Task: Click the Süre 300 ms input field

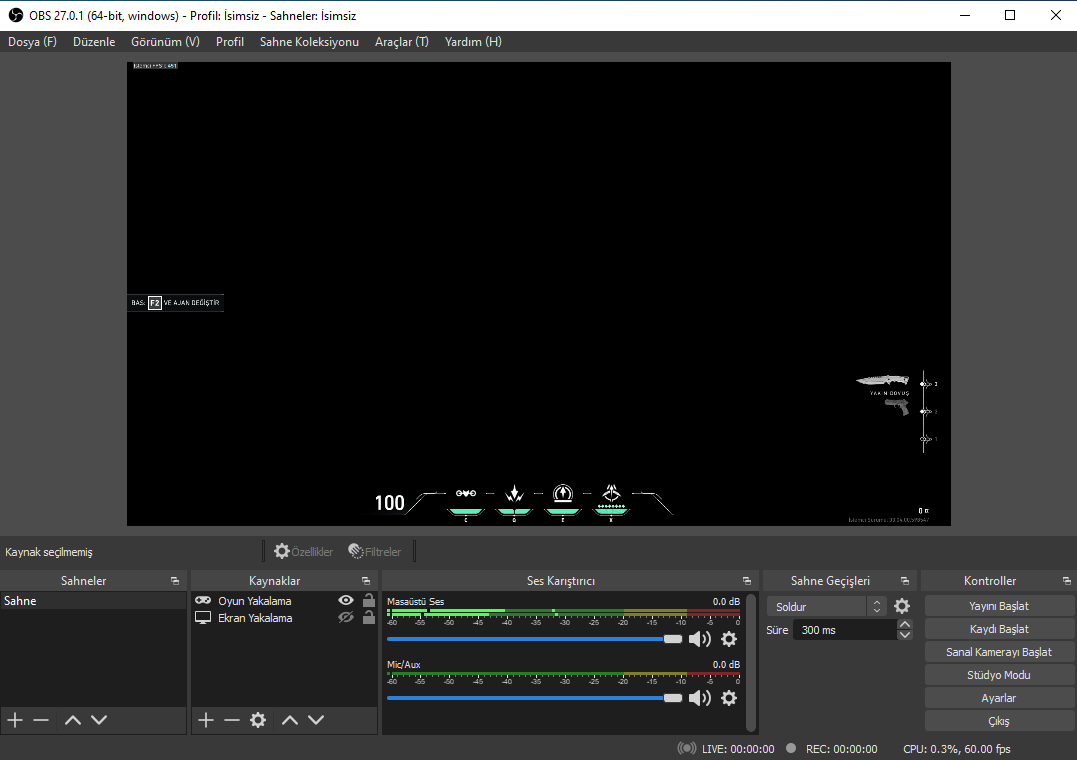Action: point(844,630)
